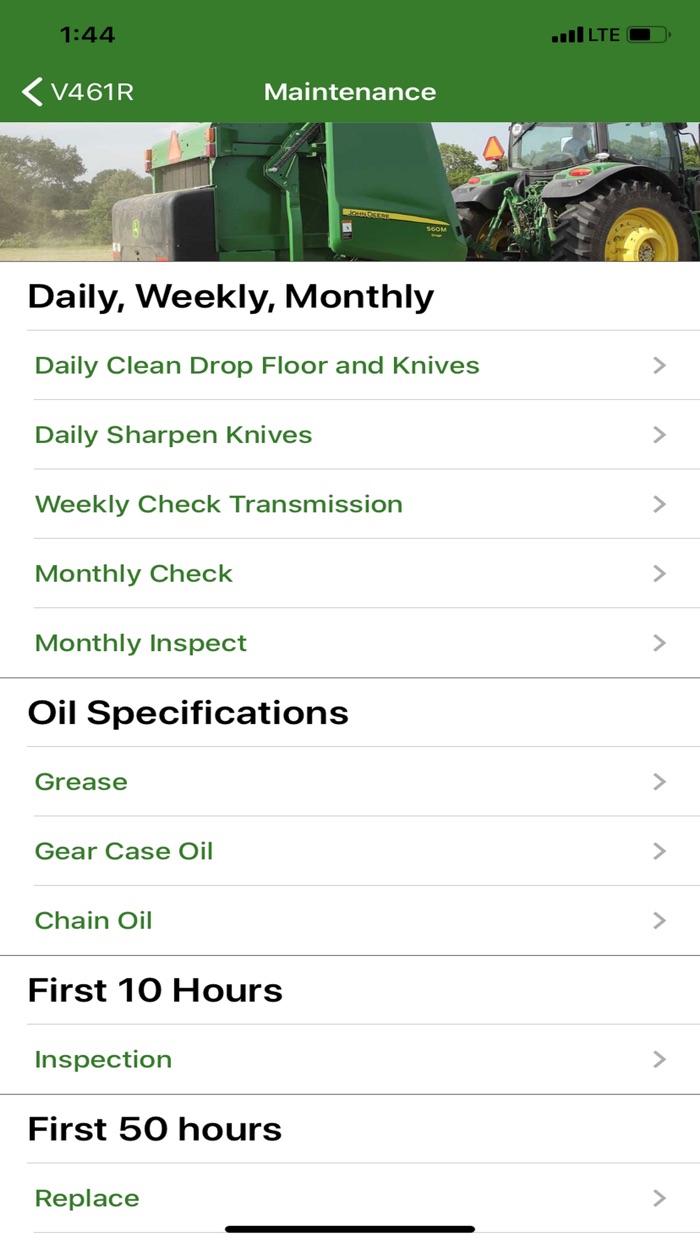
Task: Tap chevron on Gear Case Oil row
Action: click(659, 851)
